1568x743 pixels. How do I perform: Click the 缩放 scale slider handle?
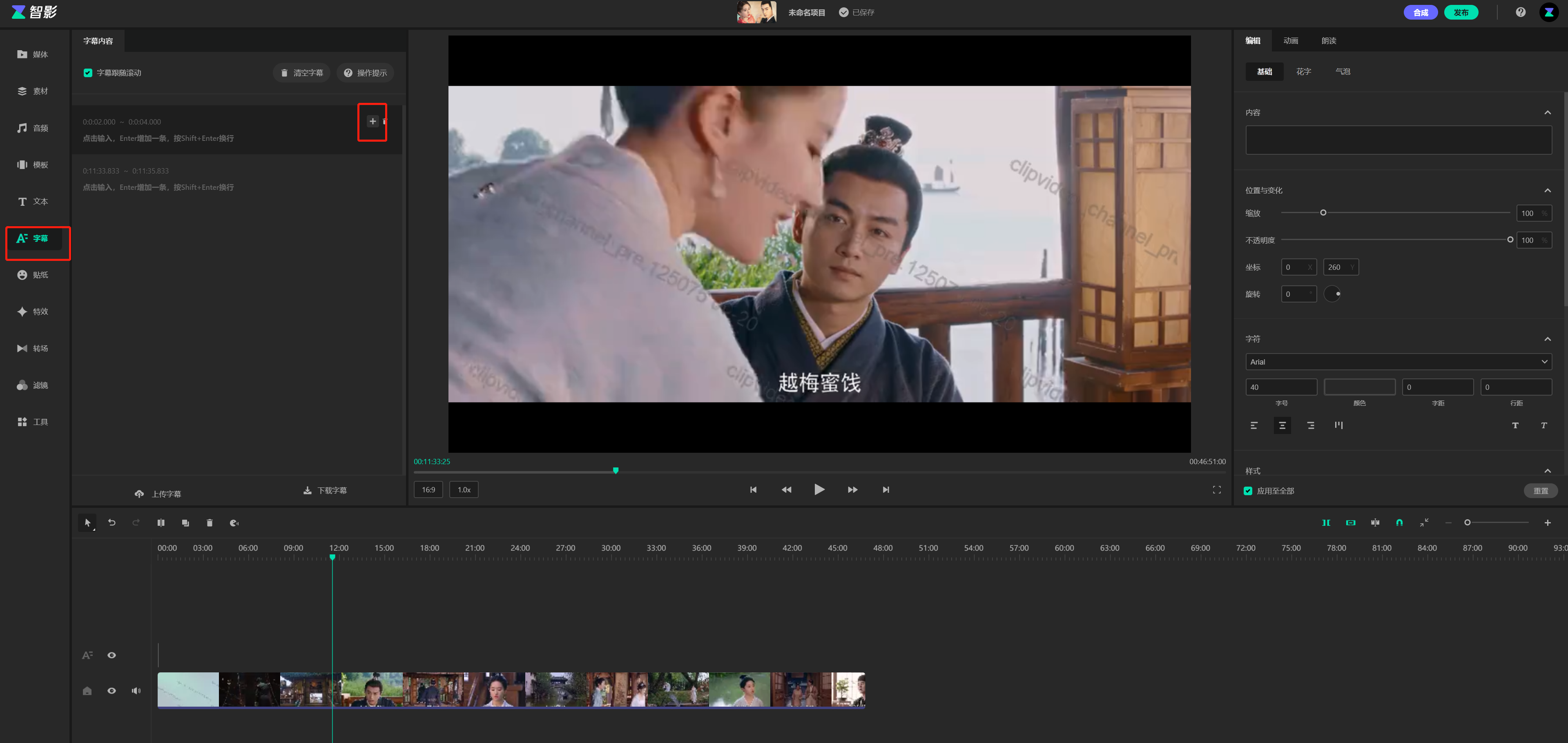1323,213
